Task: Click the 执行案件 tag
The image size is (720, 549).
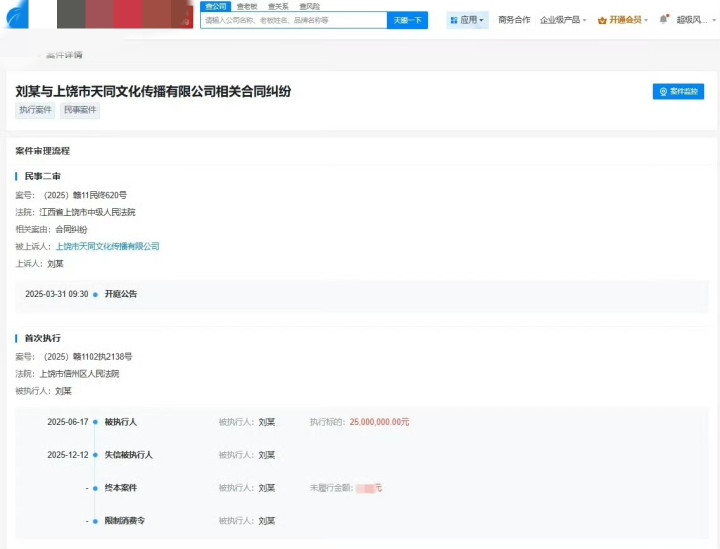Action: [35, 110]
